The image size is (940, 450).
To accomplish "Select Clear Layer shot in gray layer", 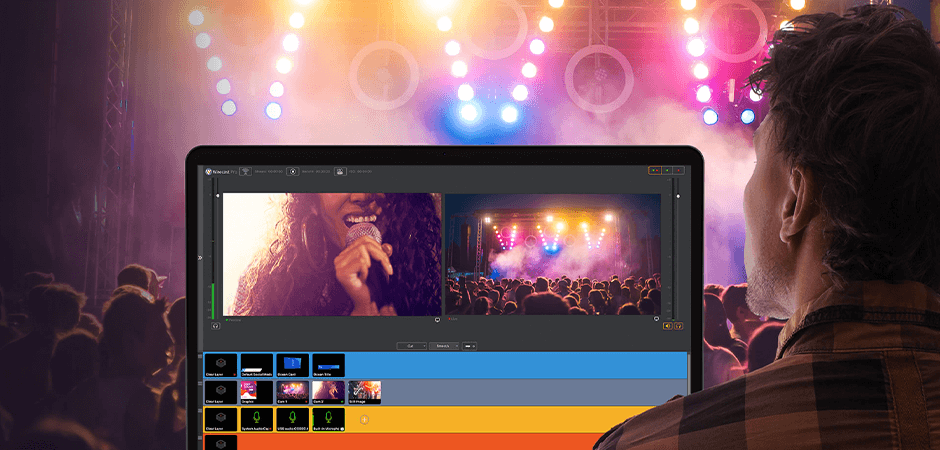I will pos(221,392).
